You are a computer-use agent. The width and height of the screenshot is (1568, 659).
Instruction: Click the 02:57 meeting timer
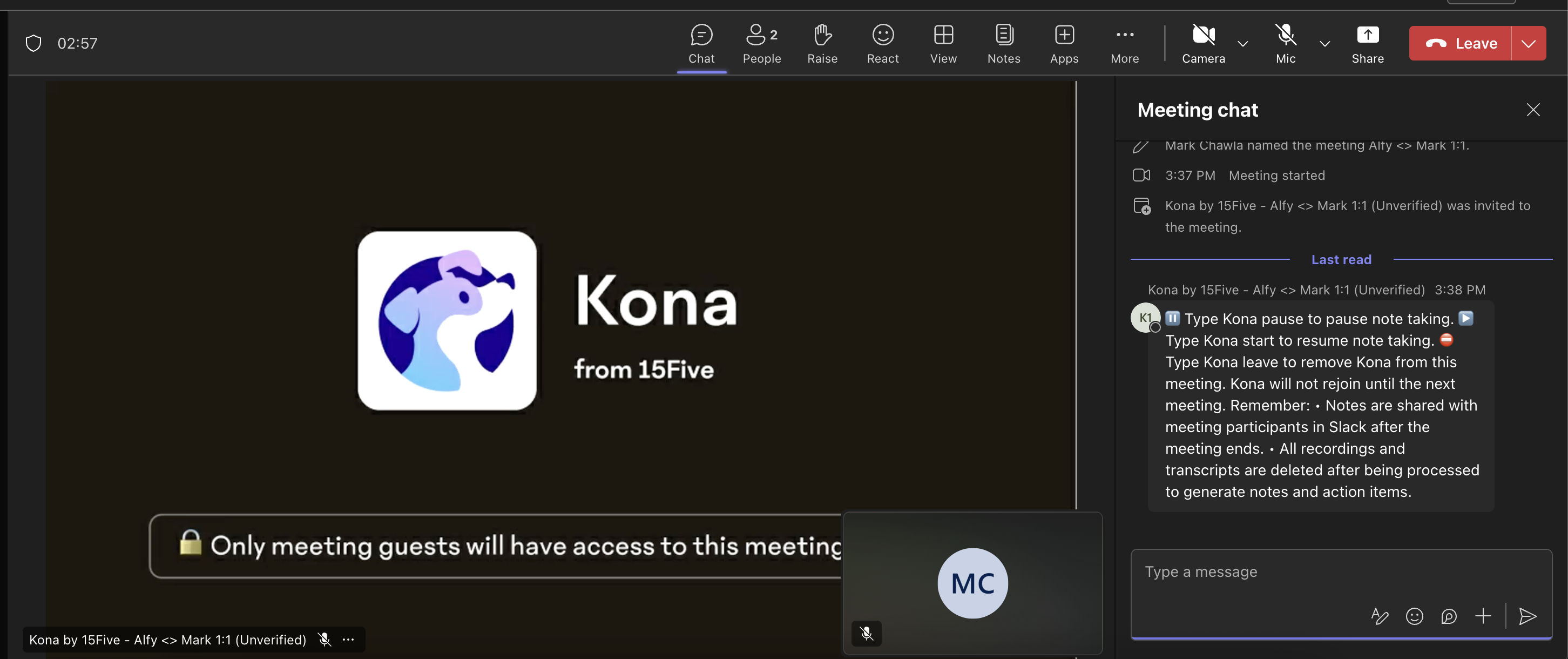(x=77, y=43)
